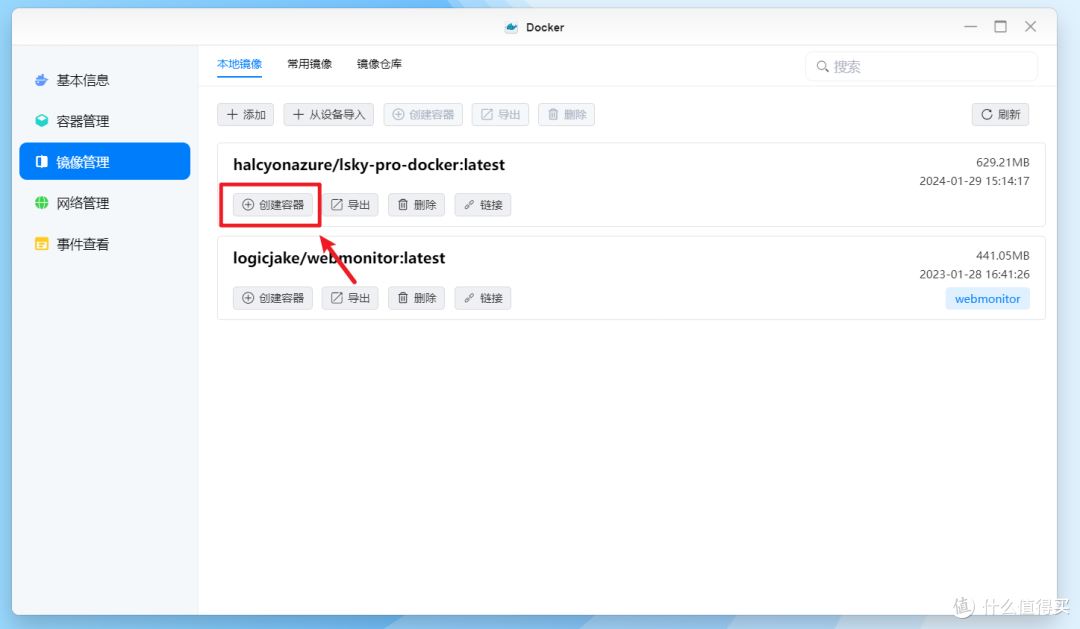Click the plus icon on 从设备导入
This screenshot has width=1080, height=629.
(x=298, y=114)
